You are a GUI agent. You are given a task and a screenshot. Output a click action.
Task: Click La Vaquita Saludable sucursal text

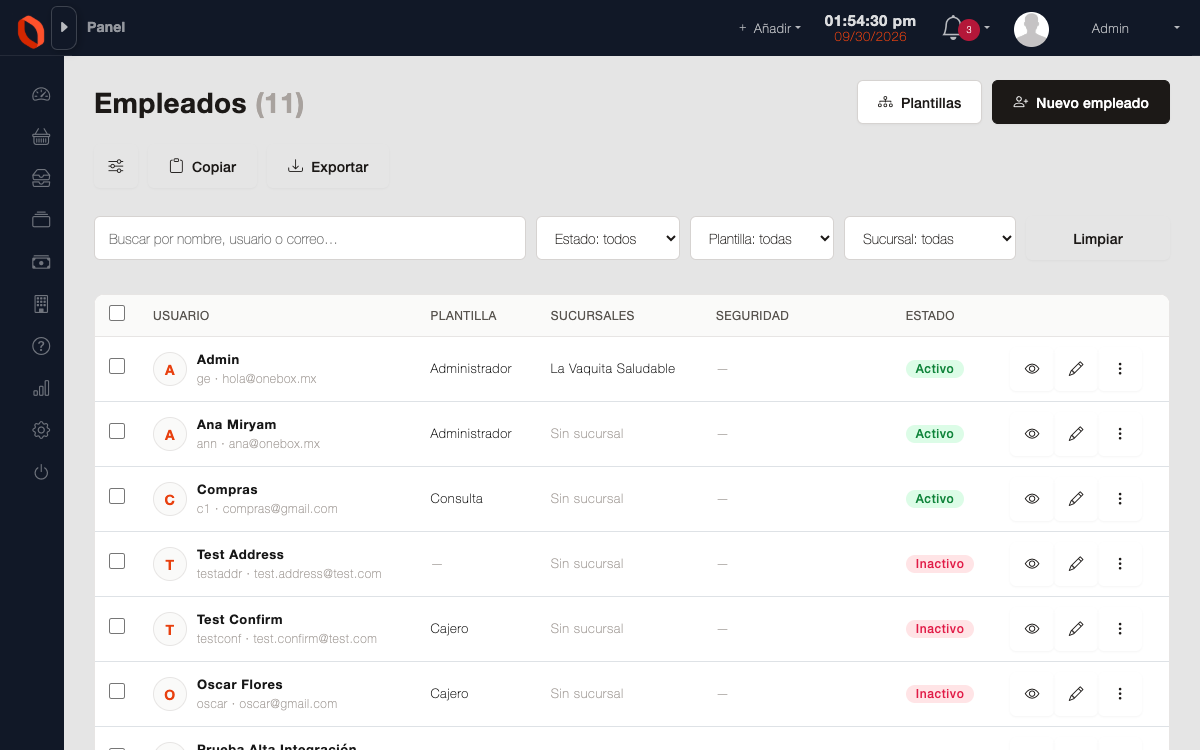(613, 369)
